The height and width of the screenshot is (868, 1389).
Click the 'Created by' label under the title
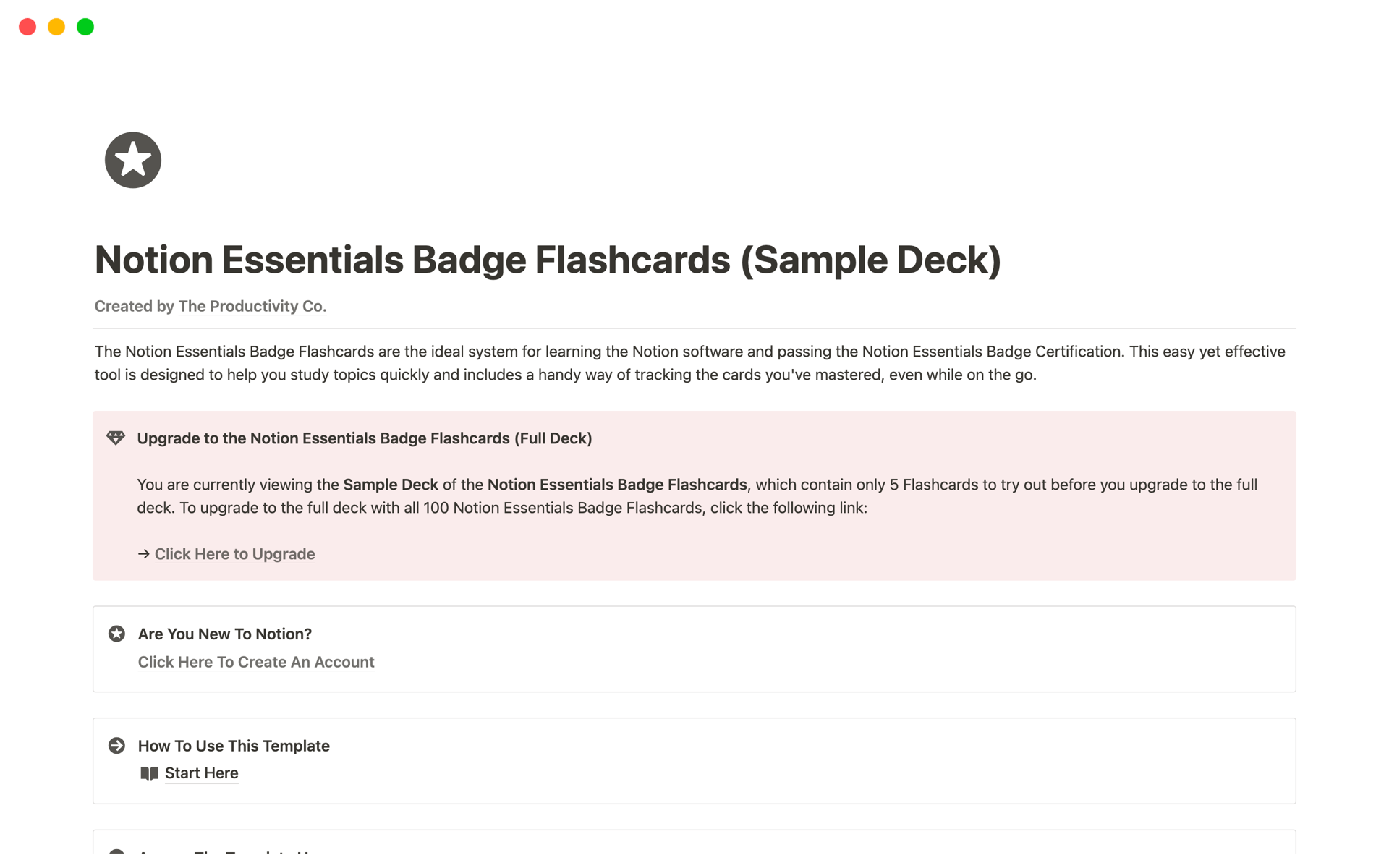[134, 306]
